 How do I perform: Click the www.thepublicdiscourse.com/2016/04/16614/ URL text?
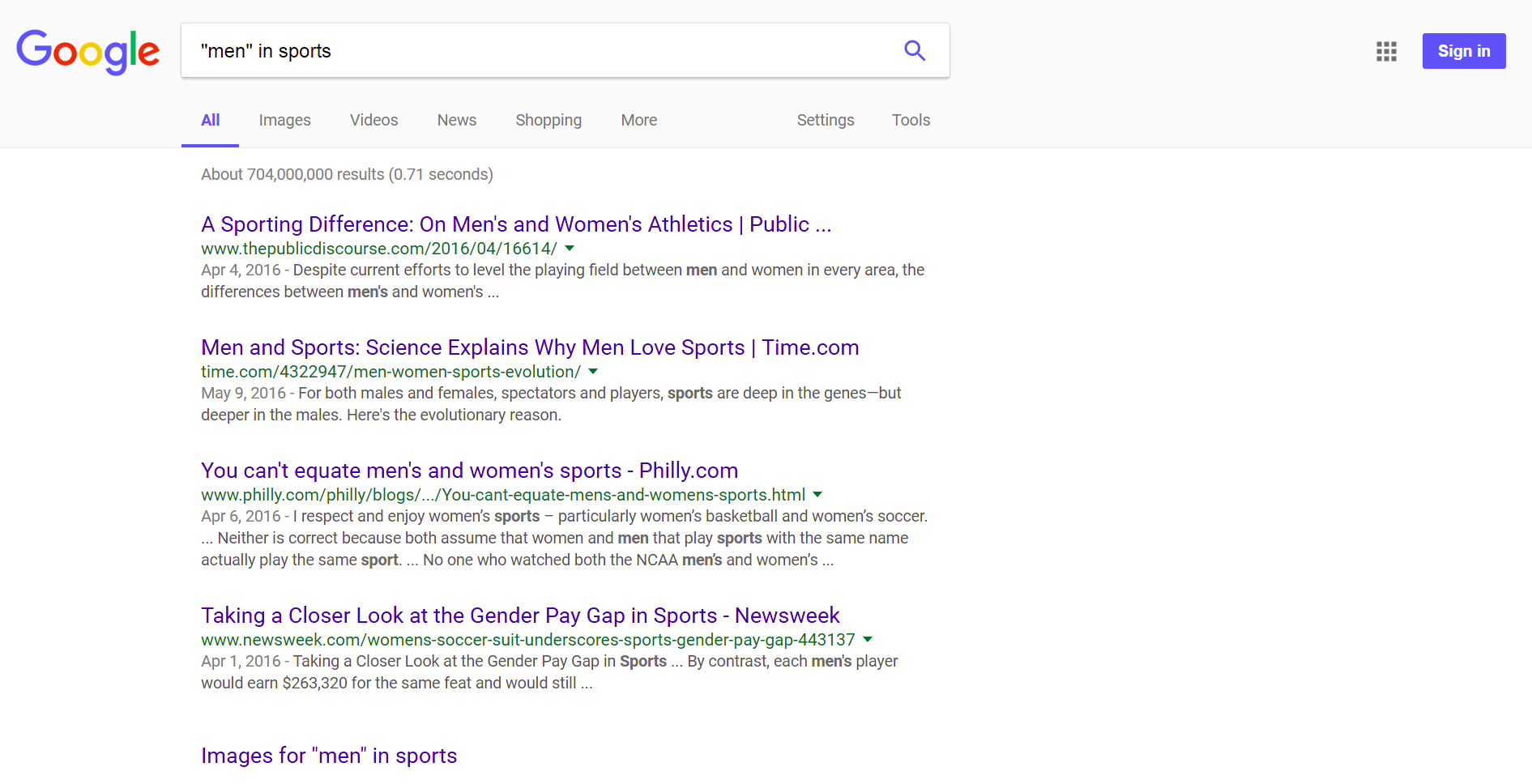click(x=379, y=249)
